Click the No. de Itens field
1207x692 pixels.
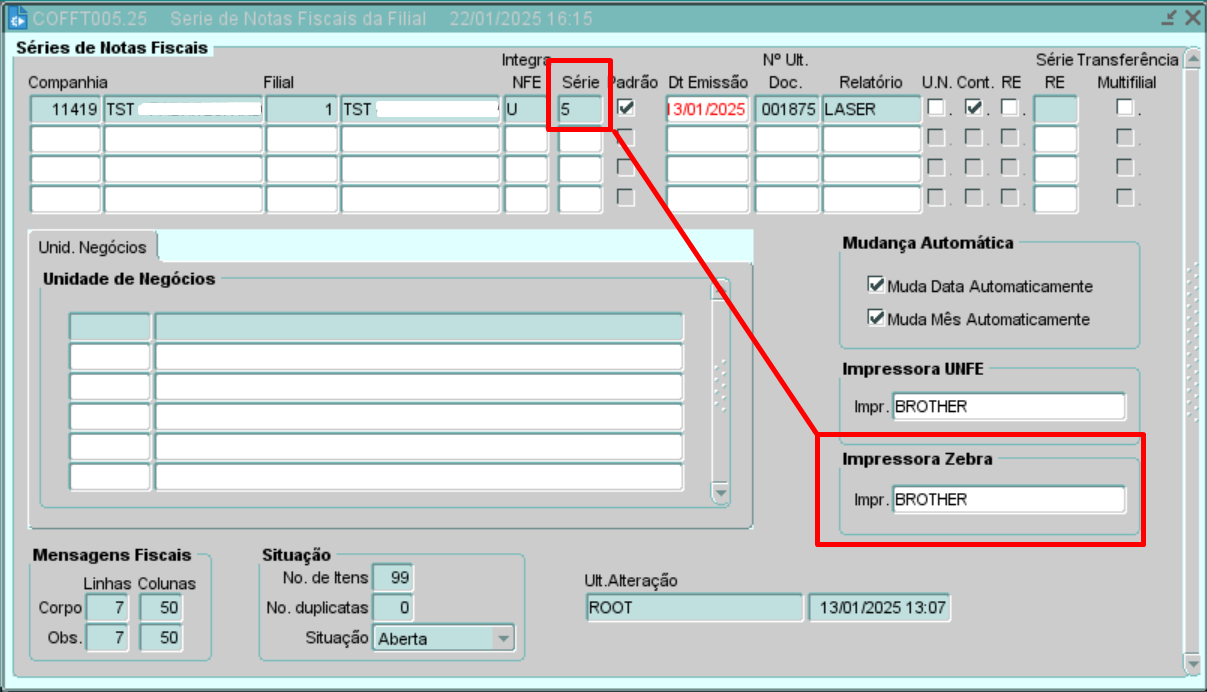(x=392, y=577)
